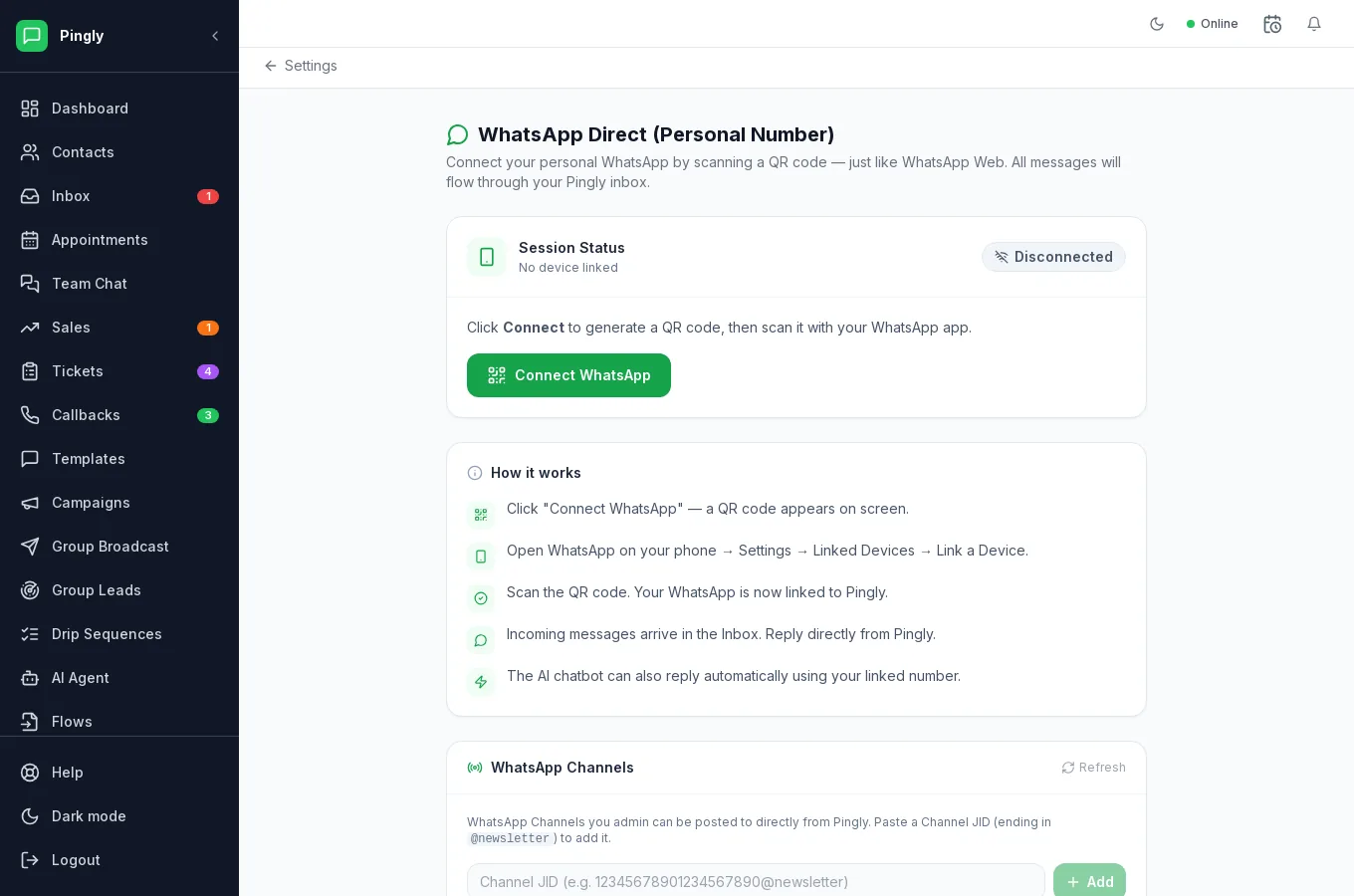Viewport: 1354px width, 896px height.
Task: Go back to Settings
Action: click(301, 66)
